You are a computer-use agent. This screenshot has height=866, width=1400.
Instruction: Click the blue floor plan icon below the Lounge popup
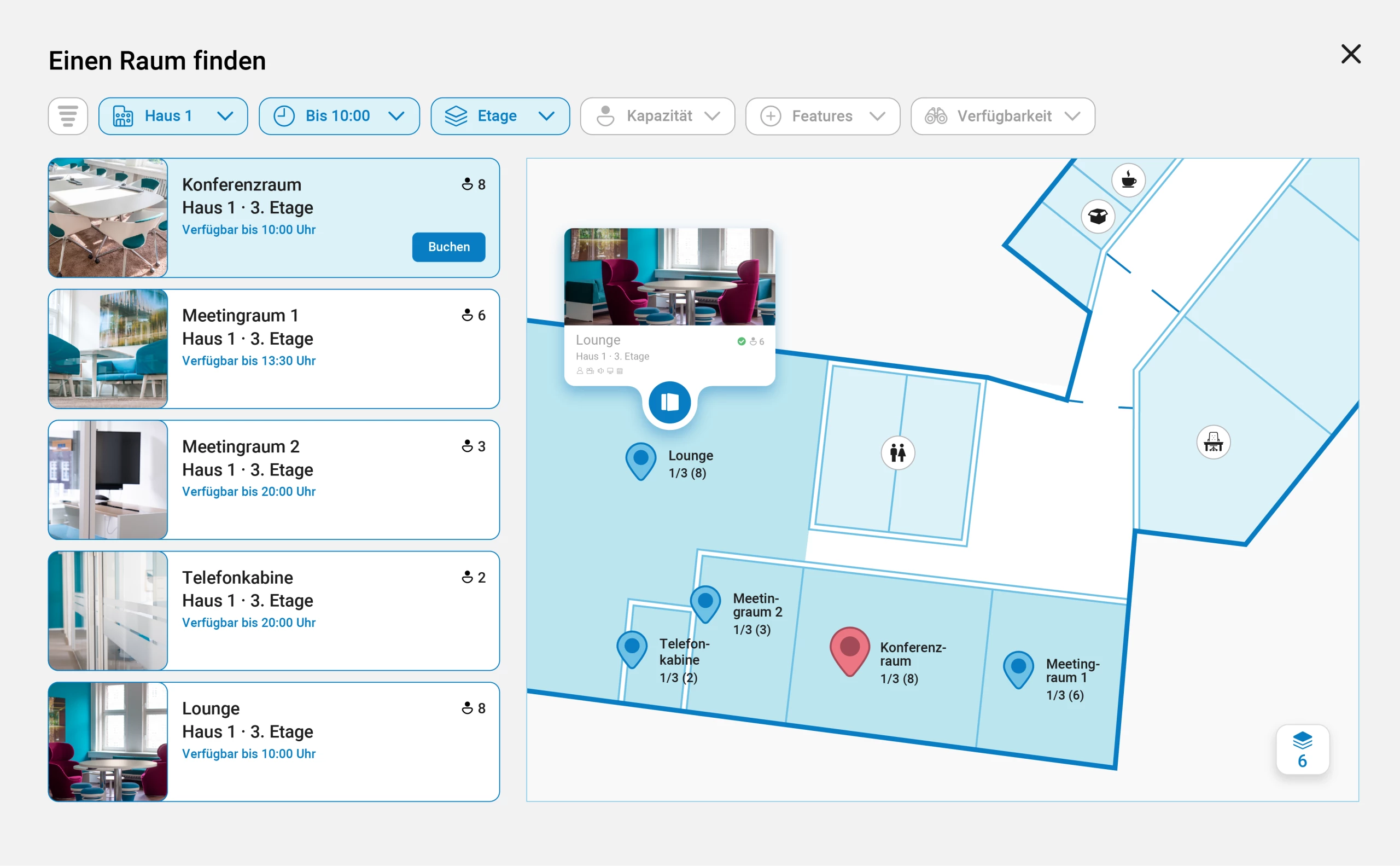point(669,402)
